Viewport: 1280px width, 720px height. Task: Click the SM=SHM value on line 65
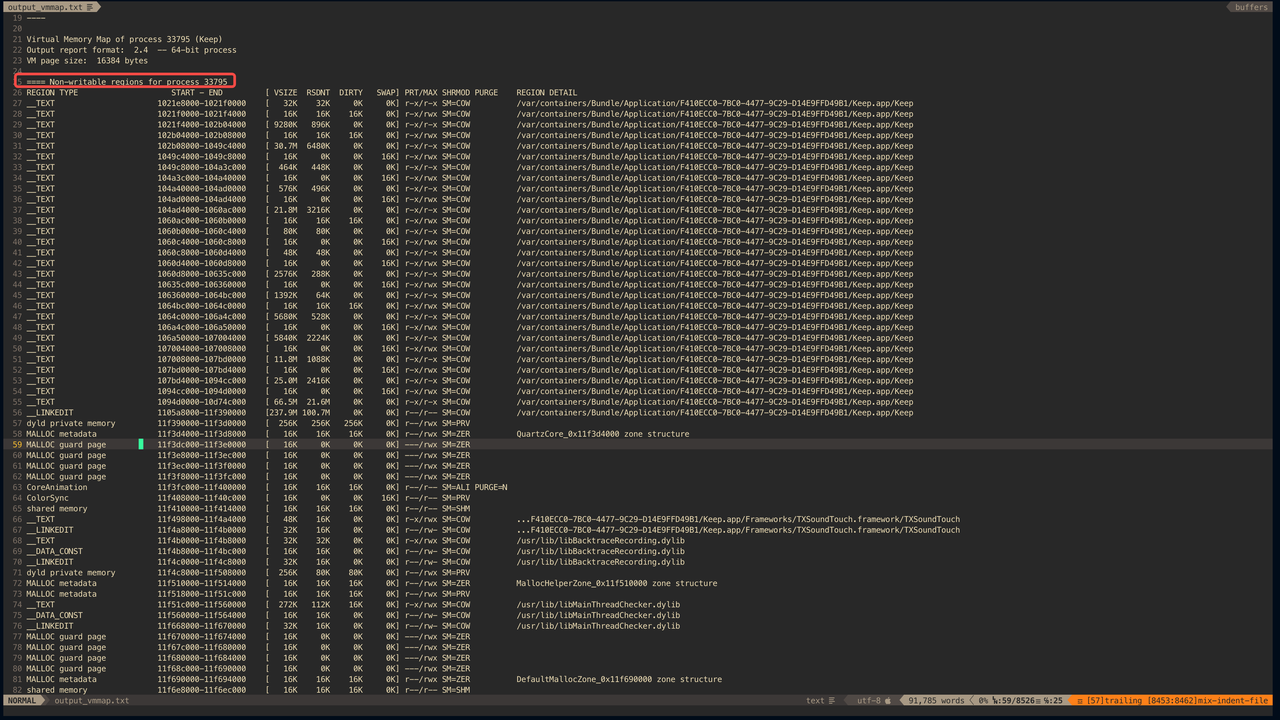pyautogui.click(x=455, y=508)
